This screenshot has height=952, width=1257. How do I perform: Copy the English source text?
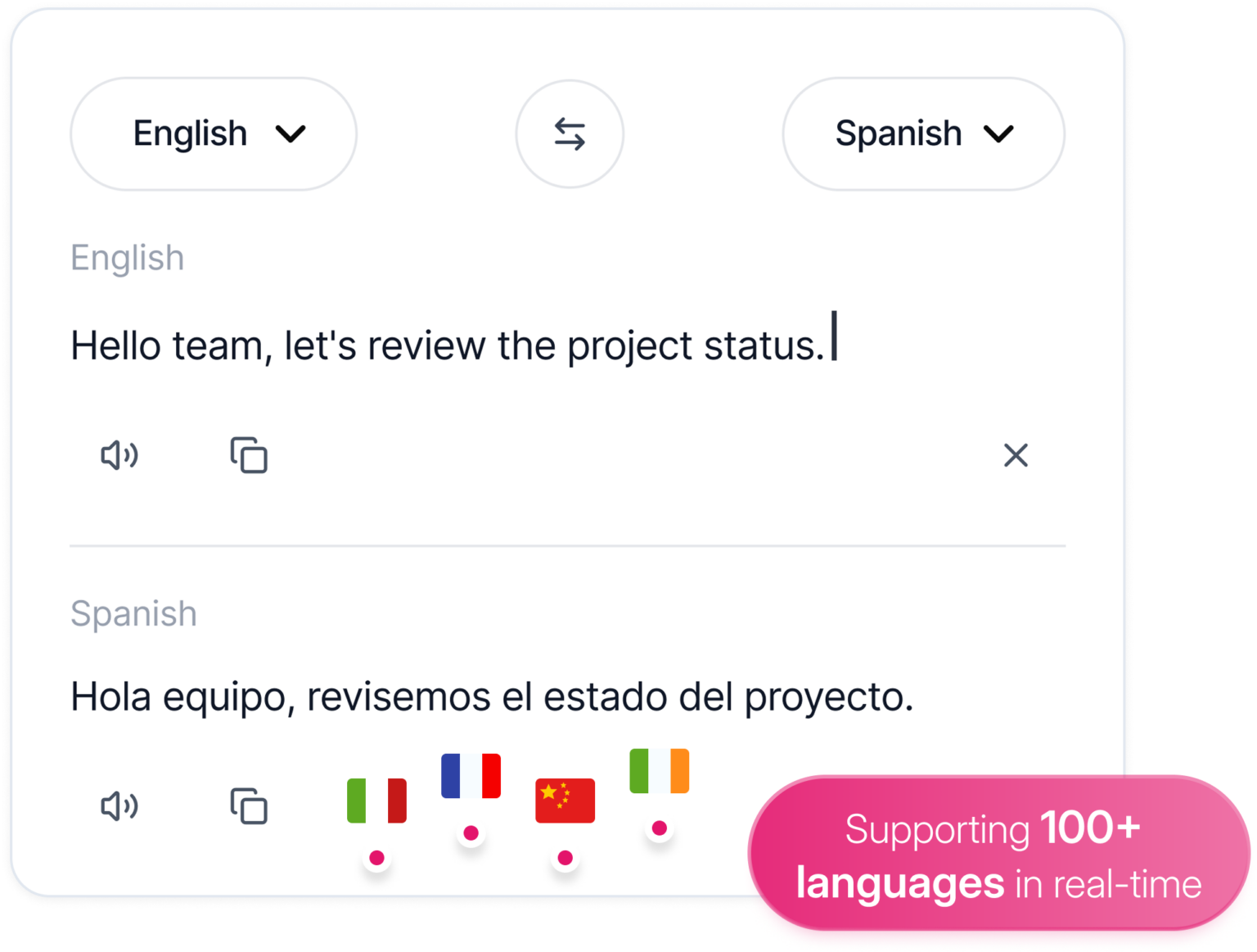click(249, 456)
